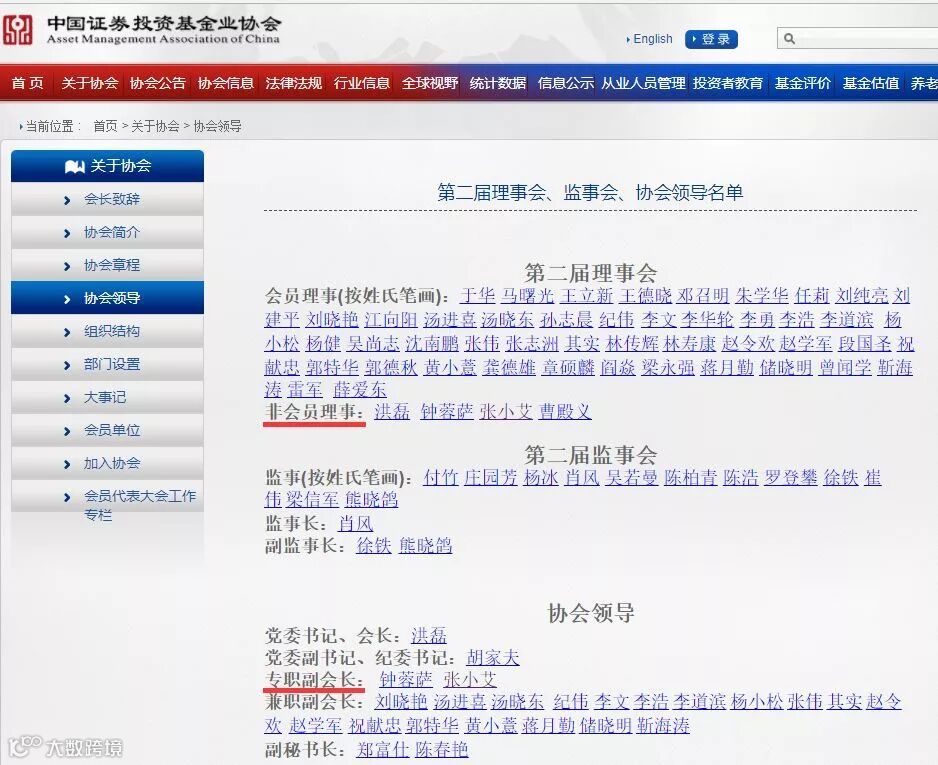
Task: Open the 投资者教育 nav item
Action: (728, 83)
